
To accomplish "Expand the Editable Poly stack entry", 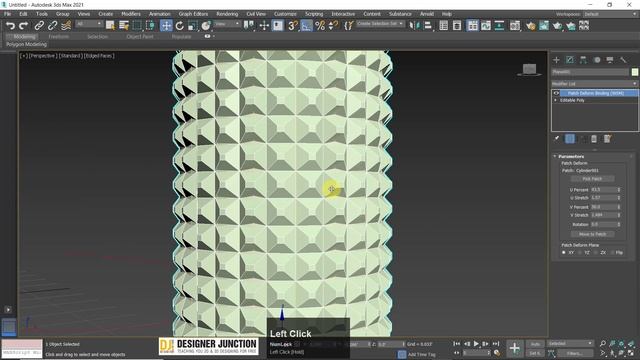I will (556, 100).
